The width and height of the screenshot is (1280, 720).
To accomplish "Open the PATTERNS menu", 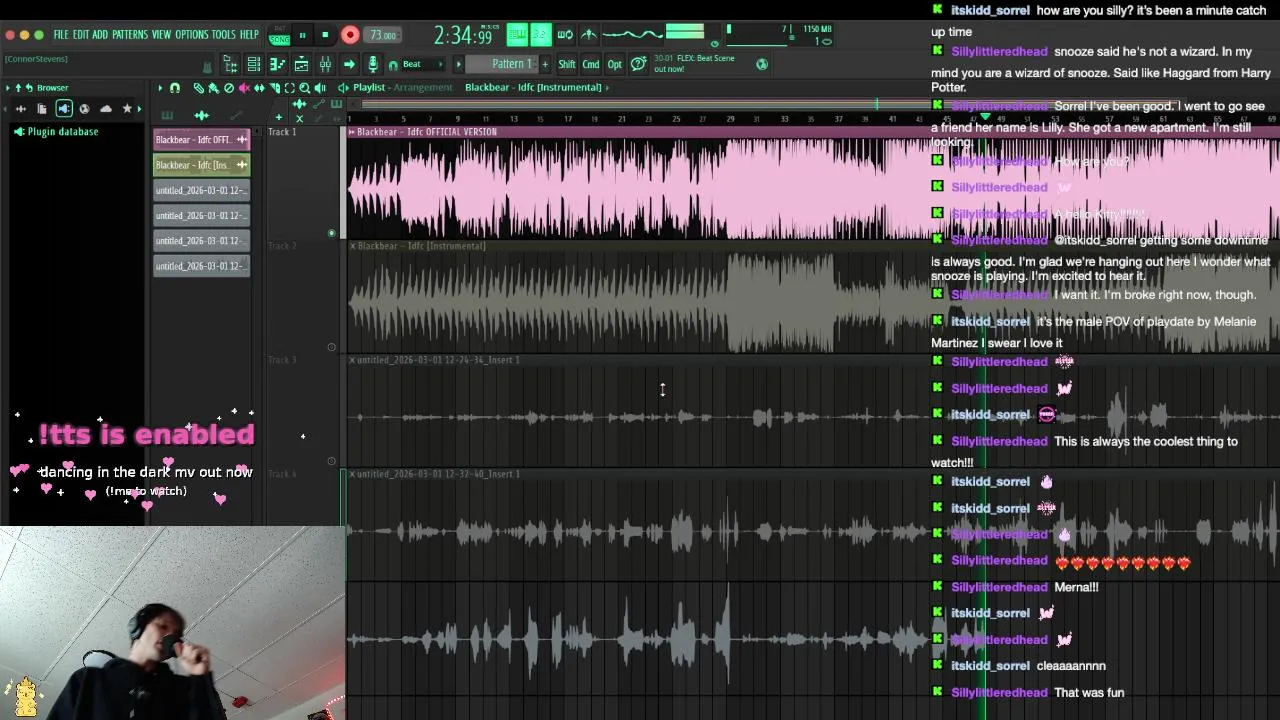I will tap(130, 35).
